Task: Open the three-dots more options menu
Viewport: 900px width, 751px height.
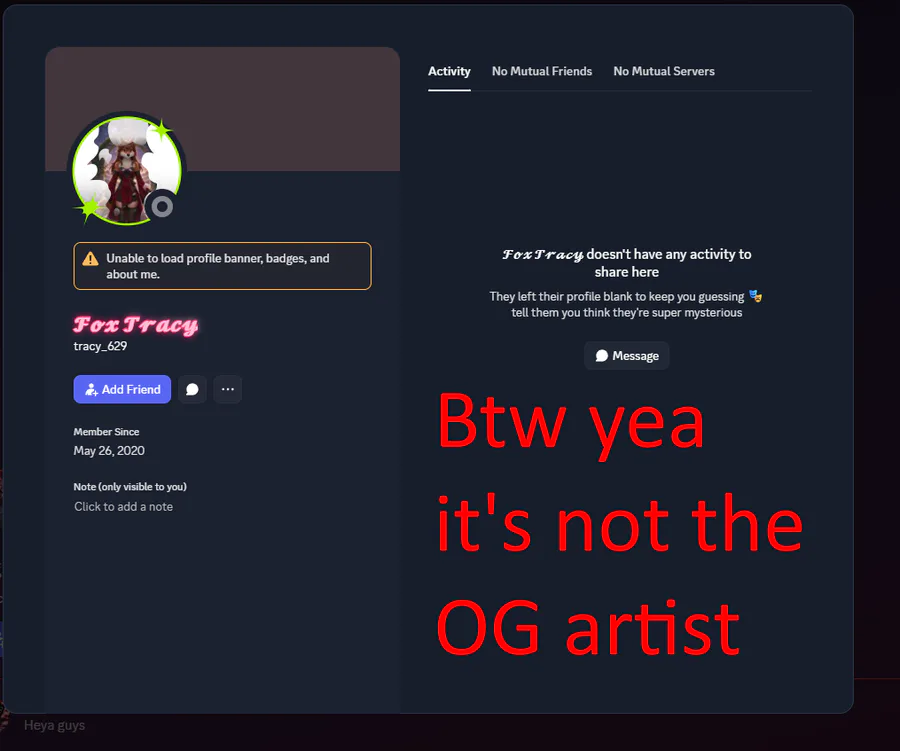Action: tap(228, 389)
